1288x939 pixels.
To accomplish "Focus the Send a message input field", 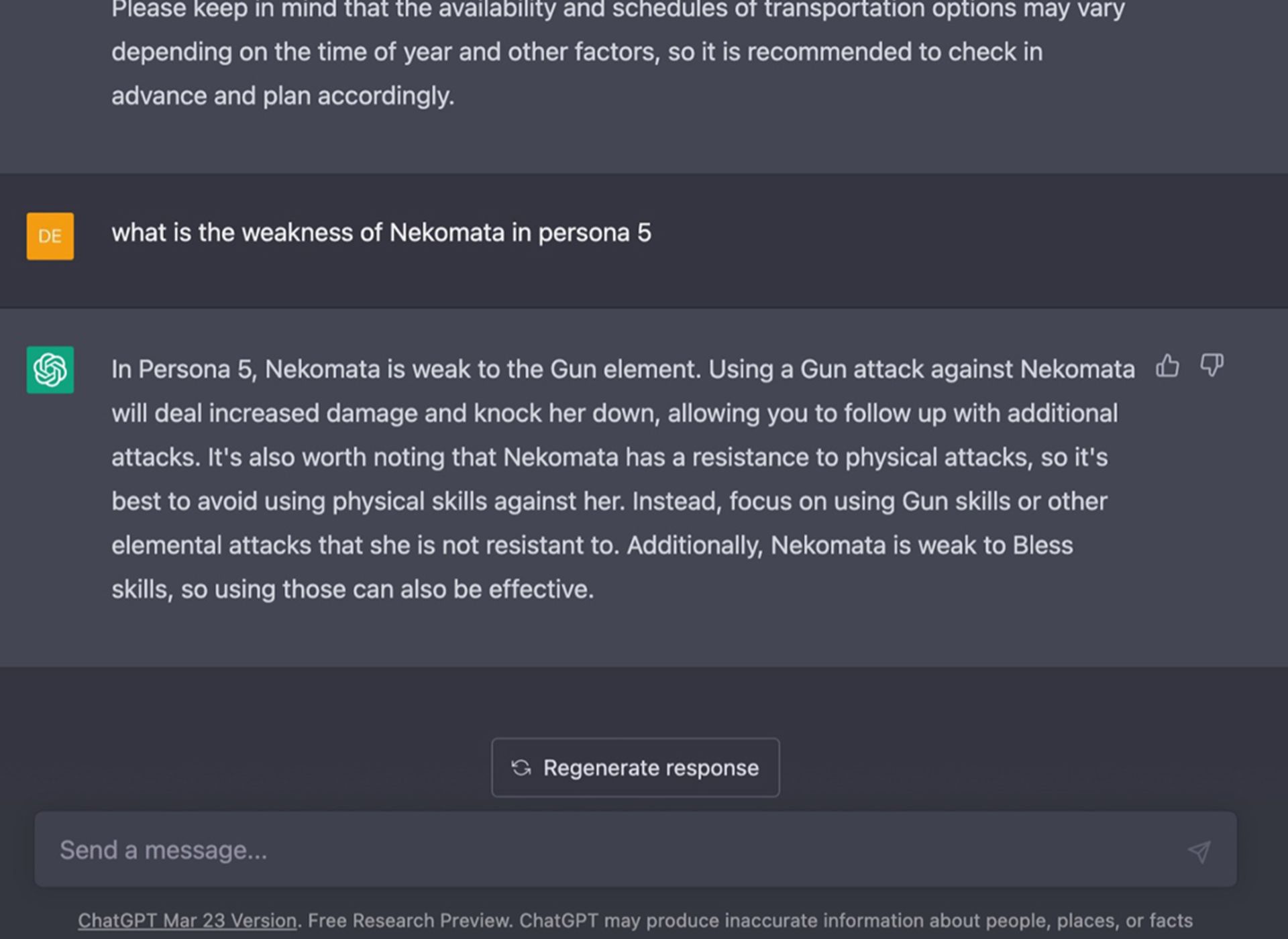I will (635, 850).
